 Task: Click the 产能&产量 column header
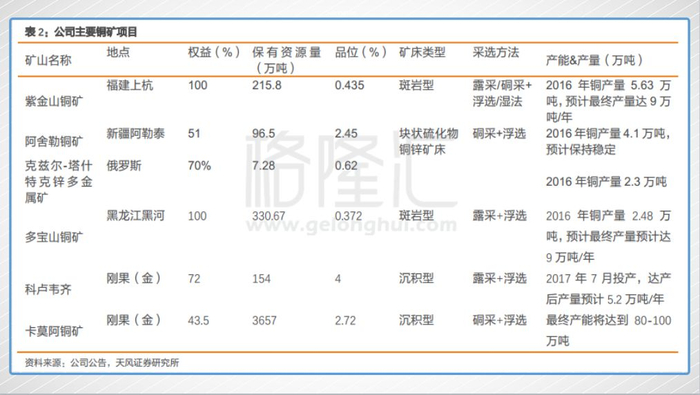tap(594, 60)
